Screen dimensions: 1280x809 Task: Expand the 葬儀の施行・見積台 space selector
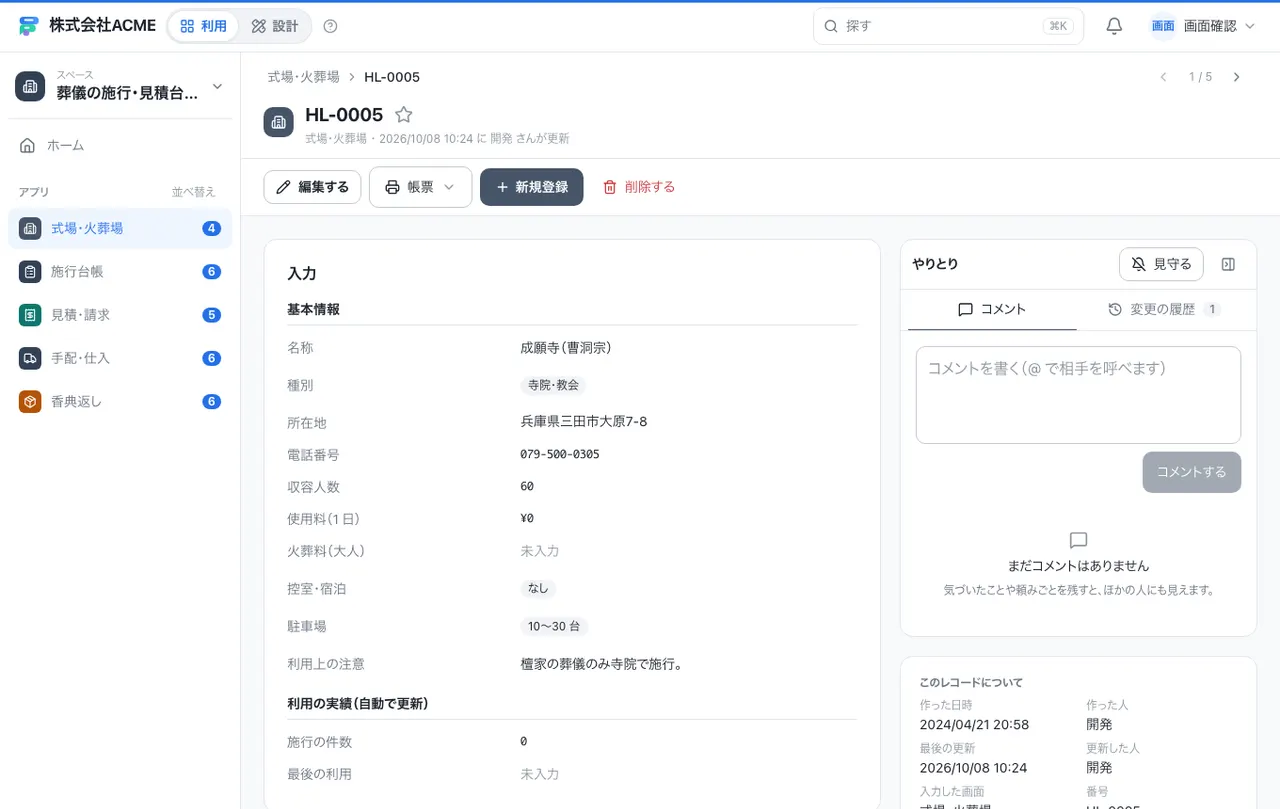click(x=120, y=86)
